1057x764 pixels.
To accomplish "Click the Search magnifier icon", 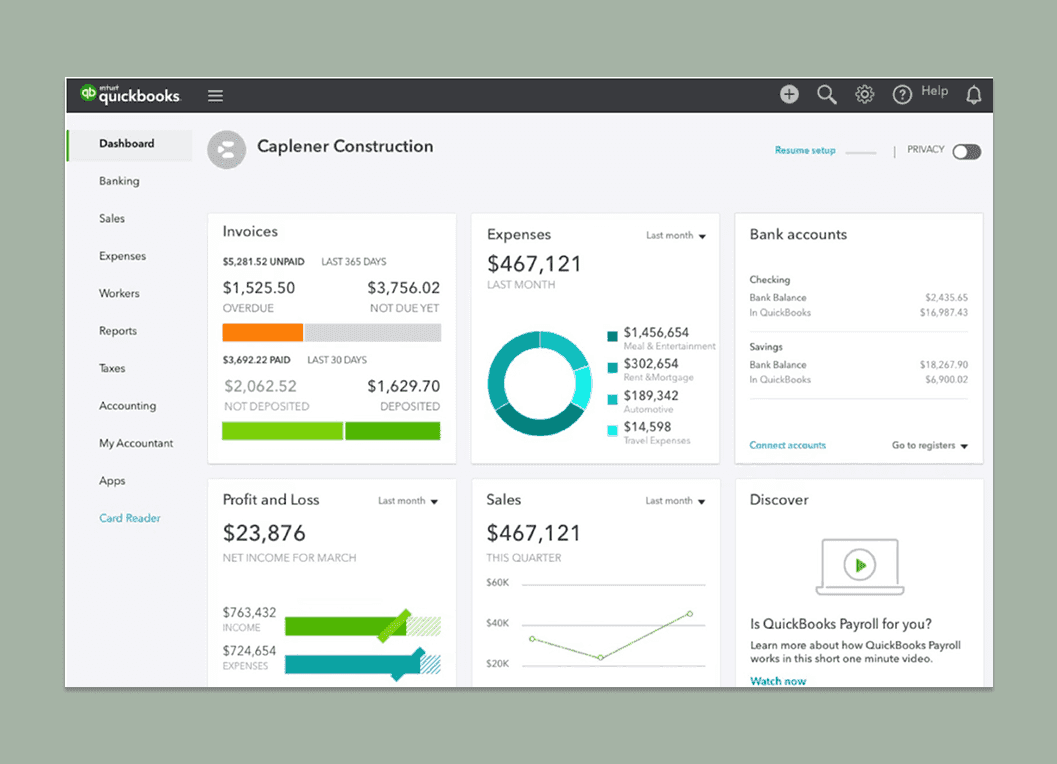I will [826, 93].
